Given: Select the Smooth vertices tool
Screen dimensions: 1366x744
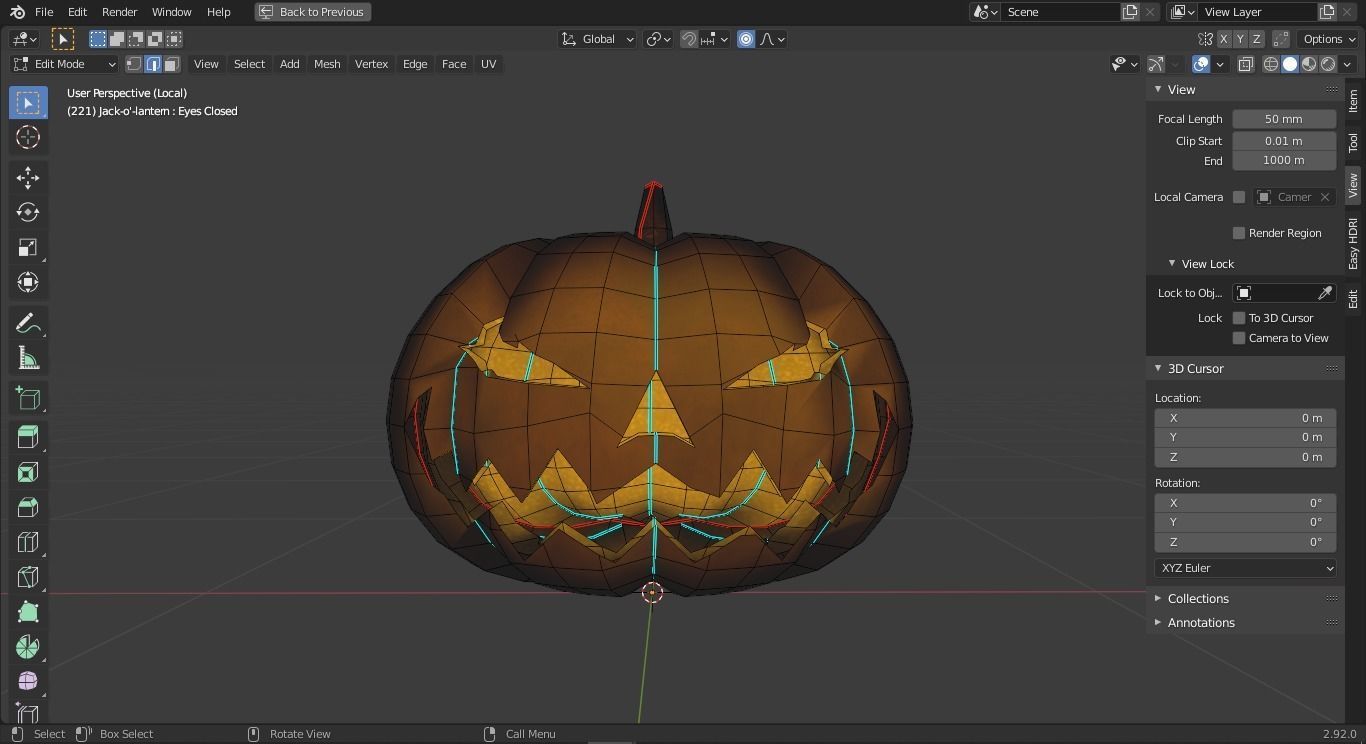Looking at the screenshot, I should 28,681.
